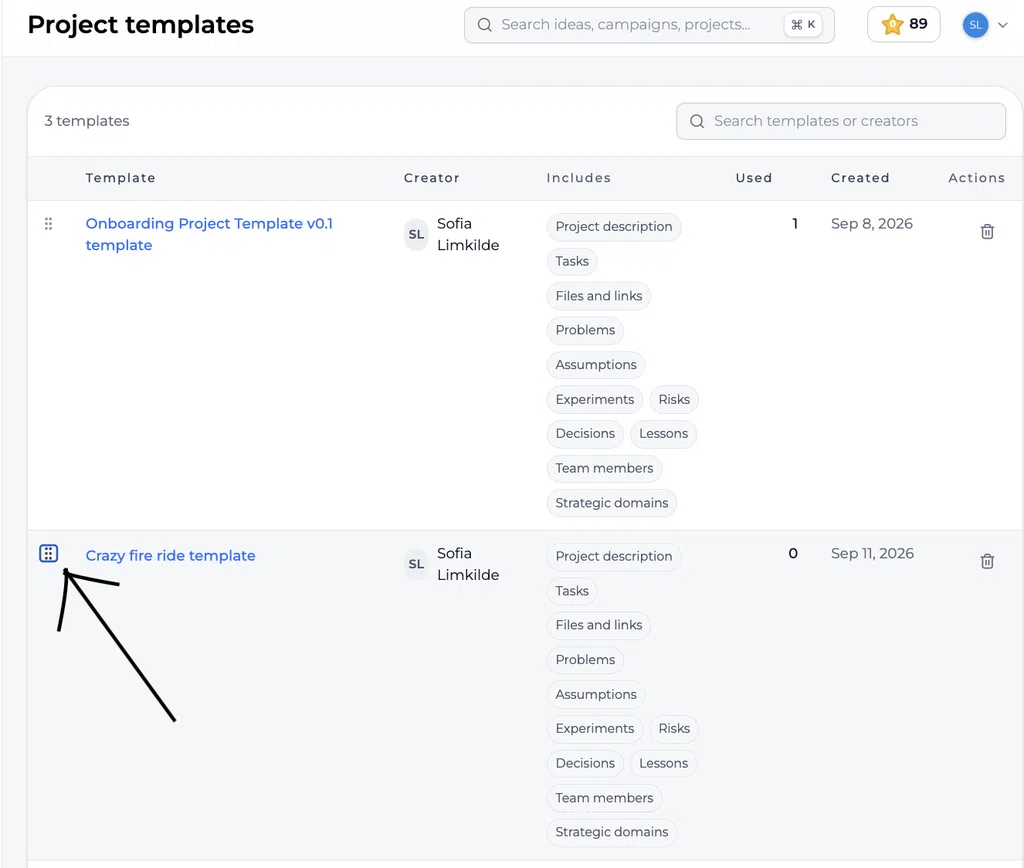Click the Template column header
The width and height of the screenshot is (1024, 868).
click(121, 178)
